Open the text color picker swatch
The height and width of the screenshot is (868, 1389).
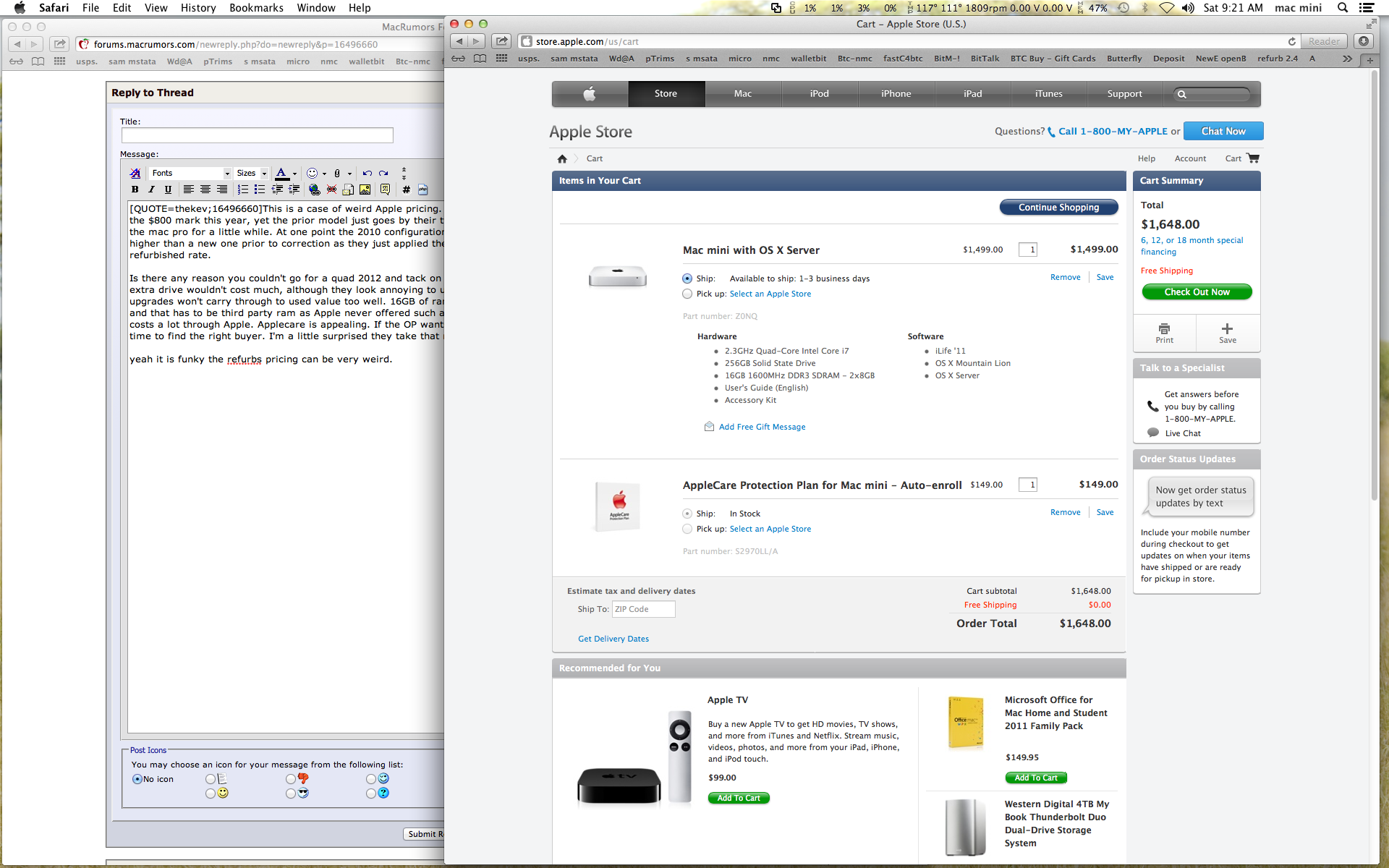pyautogui.click(x=281, y=174)
